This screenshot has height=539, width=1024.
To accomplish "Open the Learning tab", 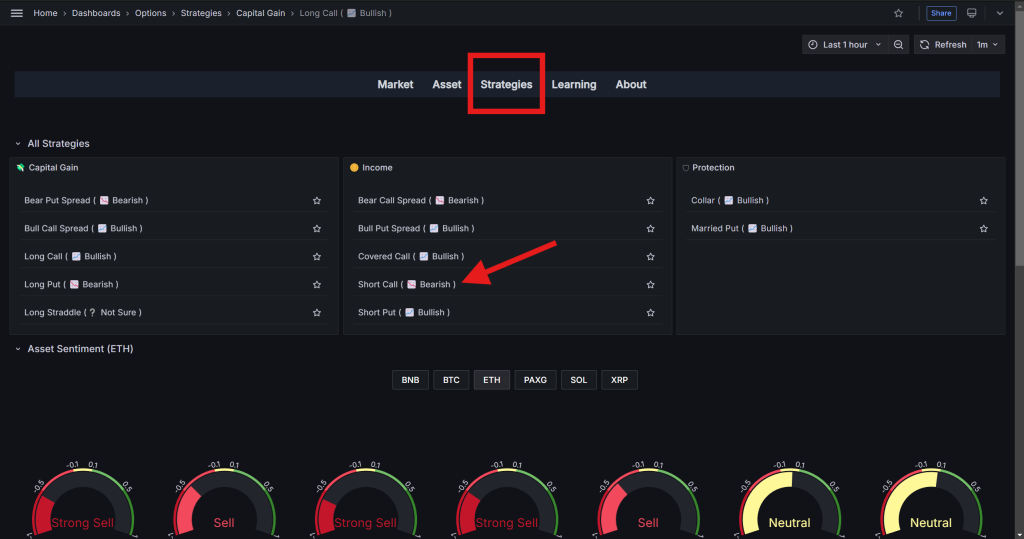I will 574,85.
